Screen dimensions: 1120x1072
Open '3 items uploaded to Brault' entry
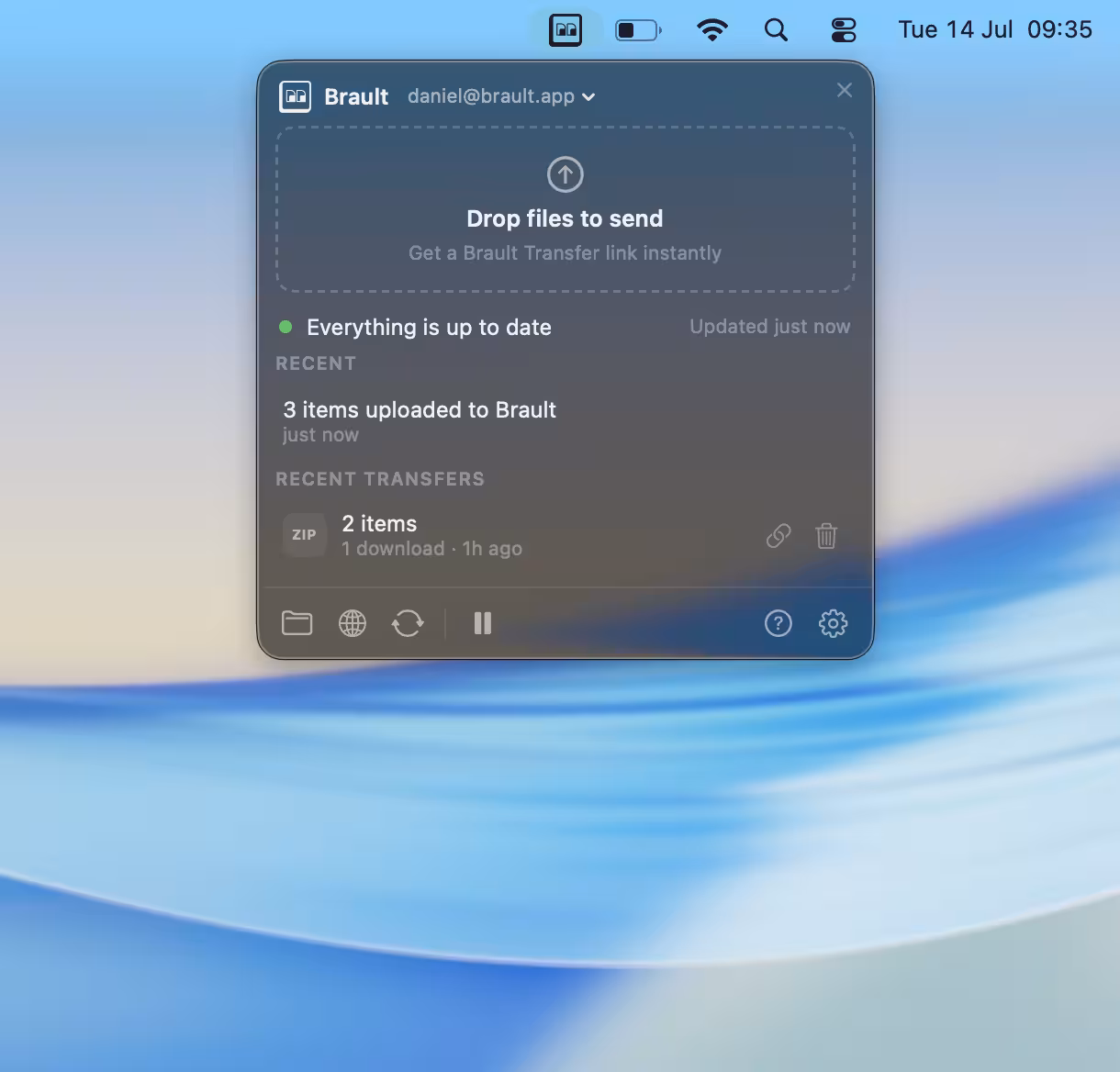[566, 420]
